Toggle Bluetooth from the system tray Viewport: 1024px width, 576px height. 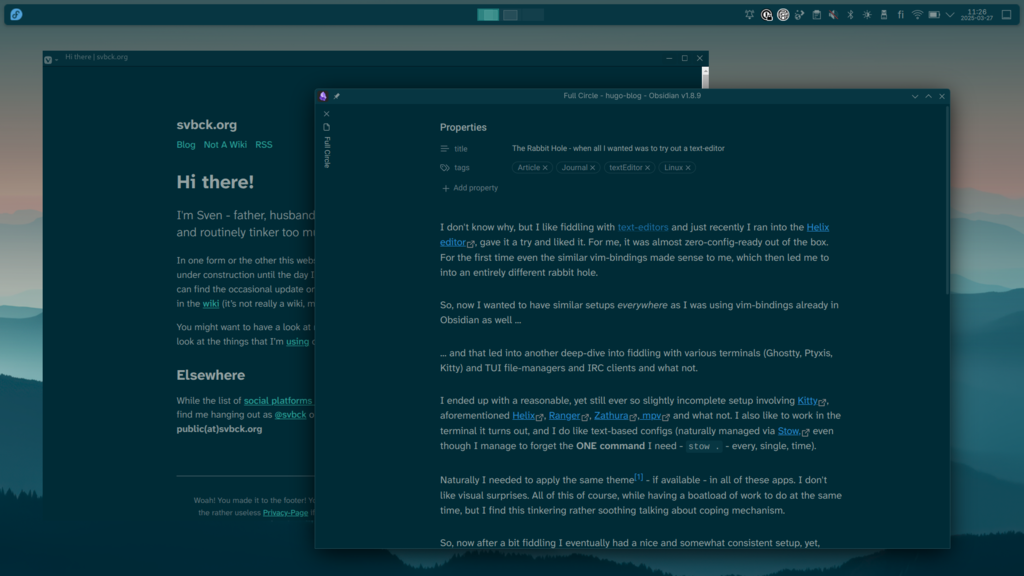850,13
